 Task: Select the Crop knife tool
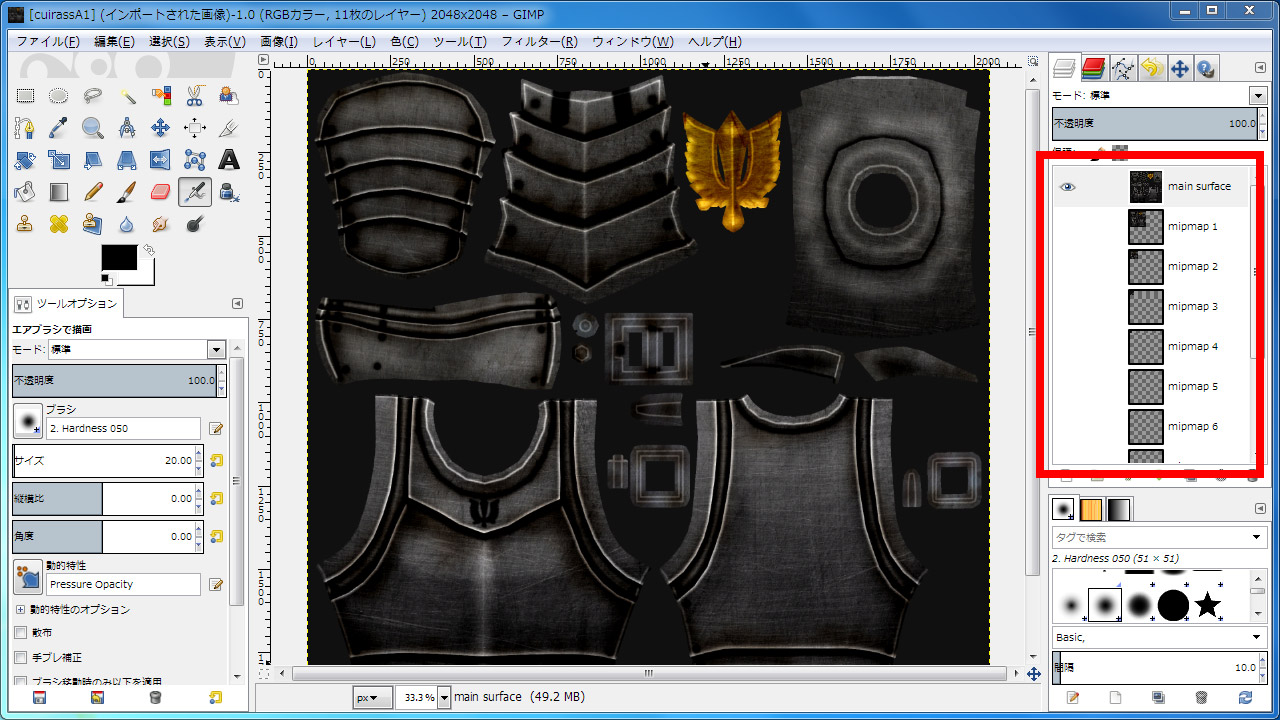[229, 128]
